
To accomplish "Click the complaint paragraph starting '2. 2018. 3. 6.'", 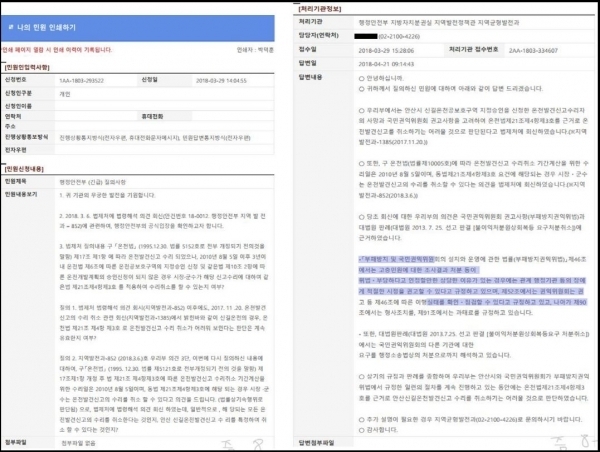I will pyautogui.click(x=162, y=221).
